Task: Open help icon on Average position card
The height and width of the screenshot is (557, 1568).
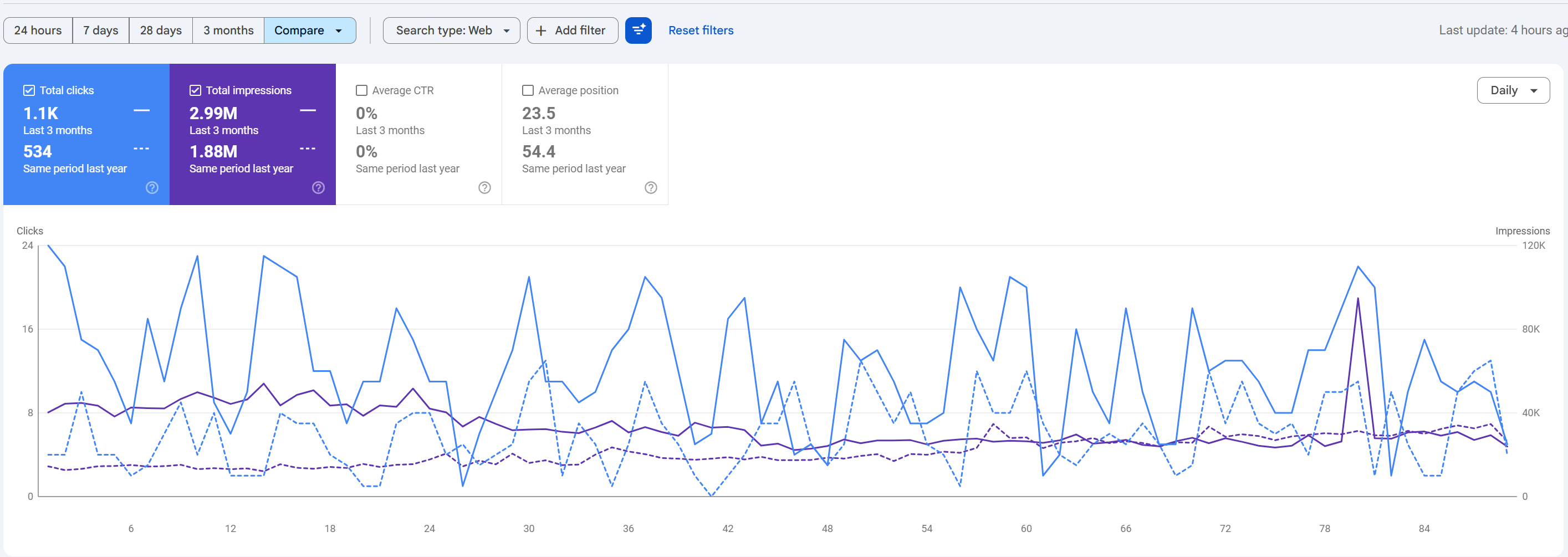Action: click(x=651, y=187)
